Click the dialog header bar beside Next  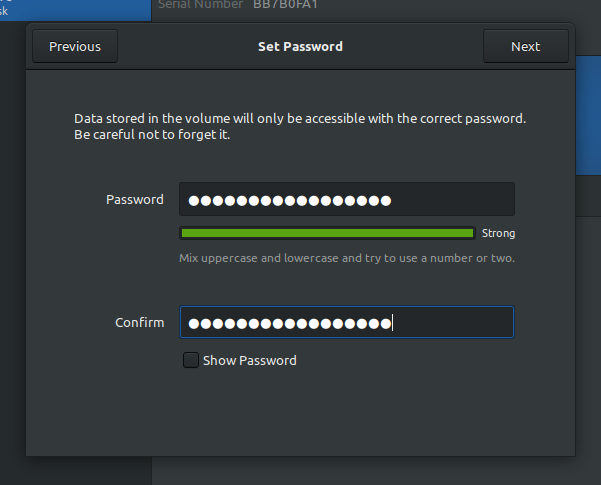(x=420, y=46)
